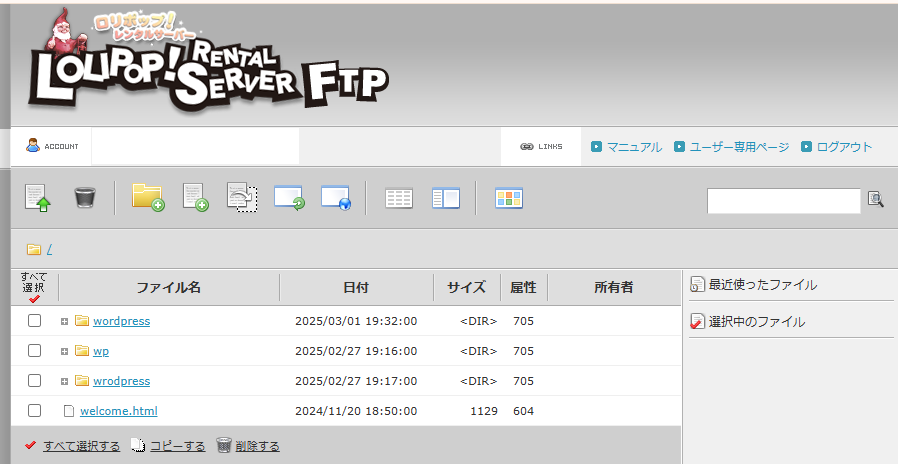Tick the checkbox for wordpress folder

[34, 321]
